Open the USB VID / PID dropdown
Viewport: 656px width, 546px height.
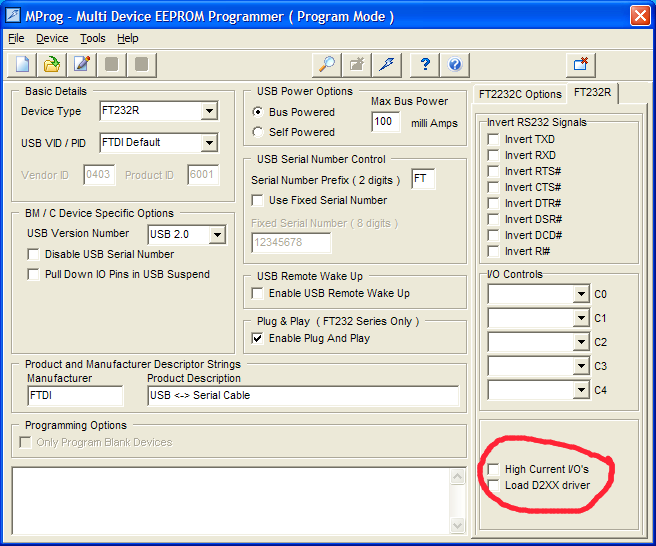[x=209, y=143]
